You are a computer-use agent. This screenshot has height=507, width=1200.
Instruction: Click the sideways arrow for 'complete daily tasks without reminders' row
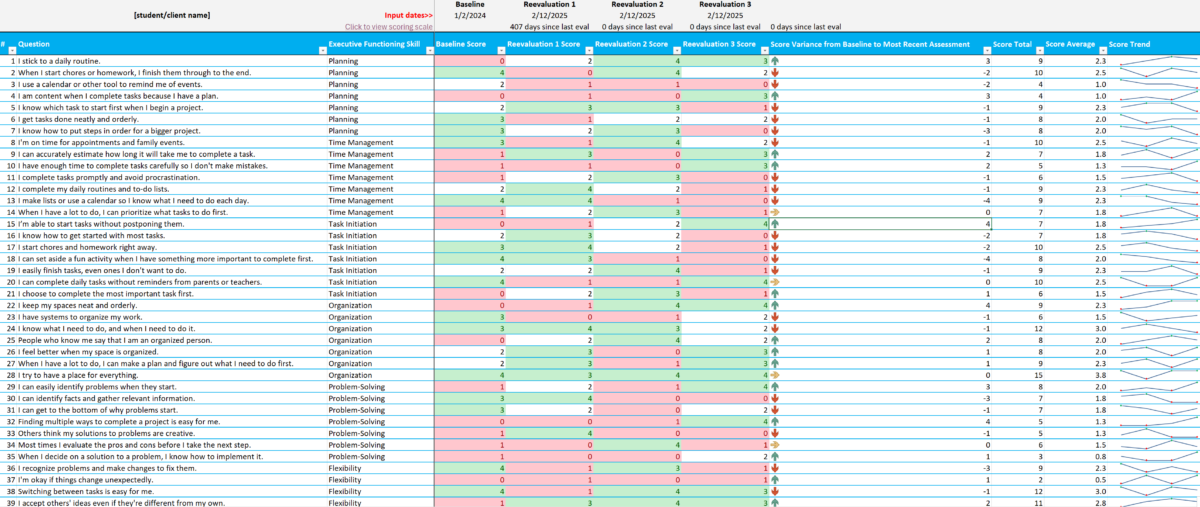click(x=774, y=282)
